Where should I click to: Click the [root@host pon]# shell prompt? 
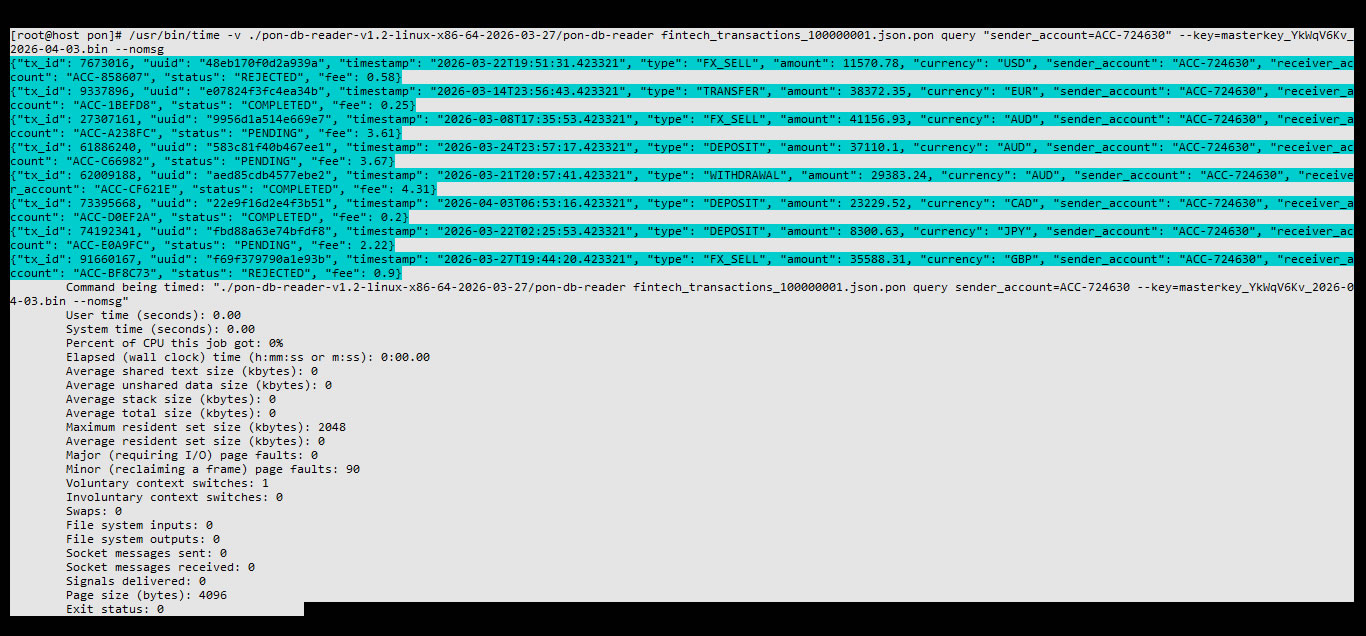[66, 35]
